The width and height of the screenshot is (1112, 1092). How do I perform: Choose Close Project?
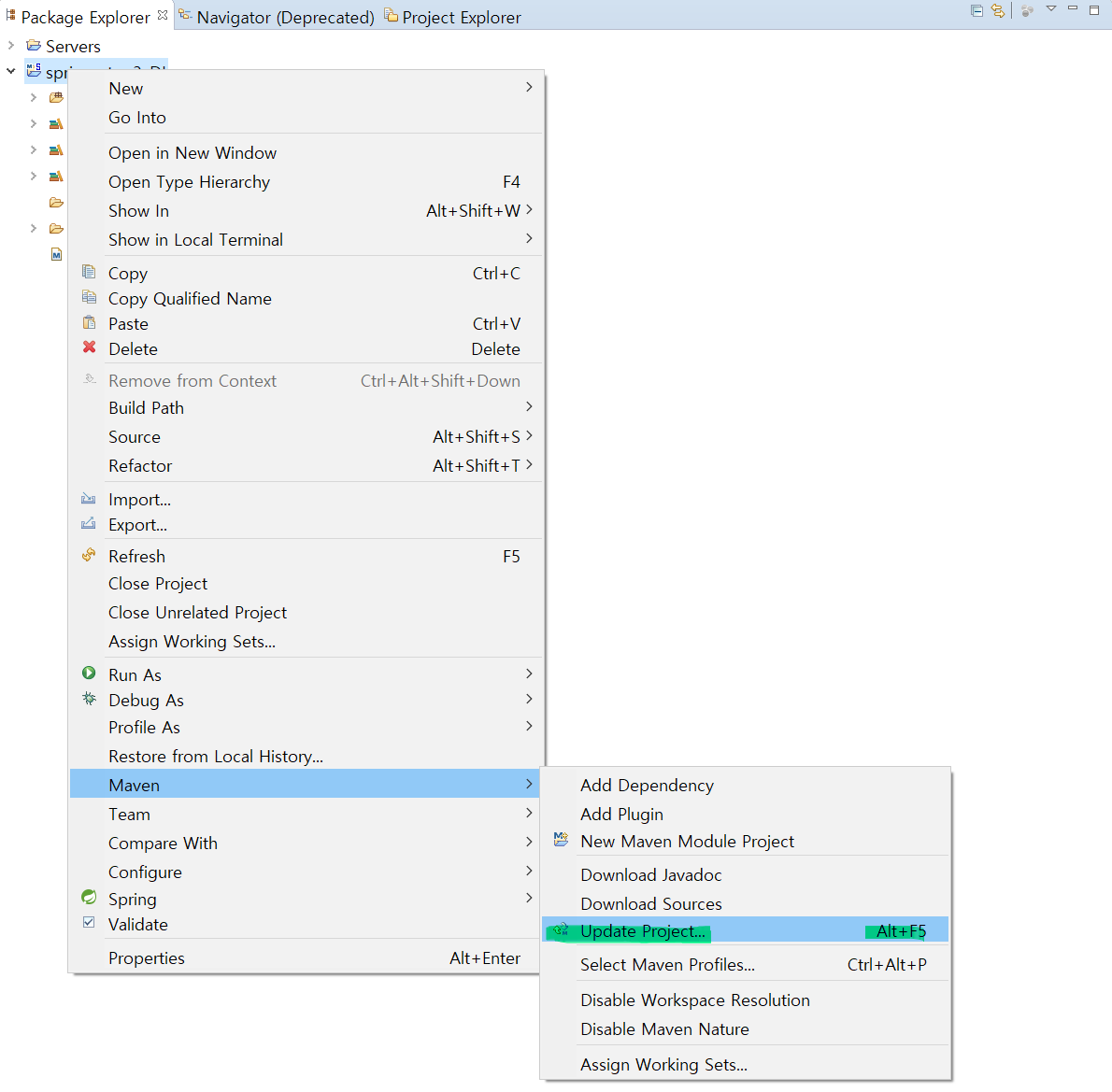306,584
